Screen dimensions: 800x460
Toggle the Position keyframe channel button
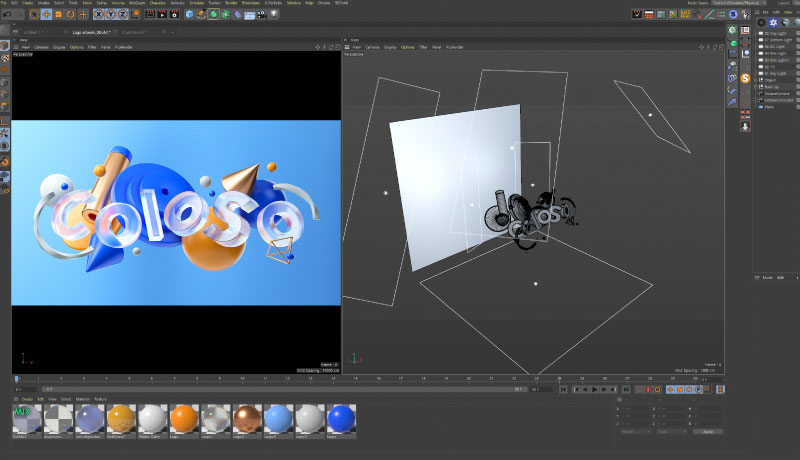pos(670,390)
